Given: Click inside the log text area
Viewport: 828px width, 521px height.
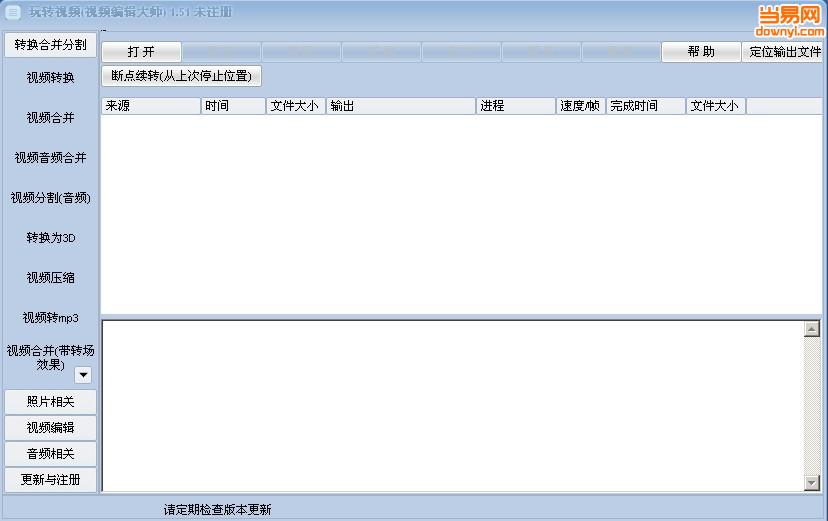Looking at the screenshot, I should 453,405.
